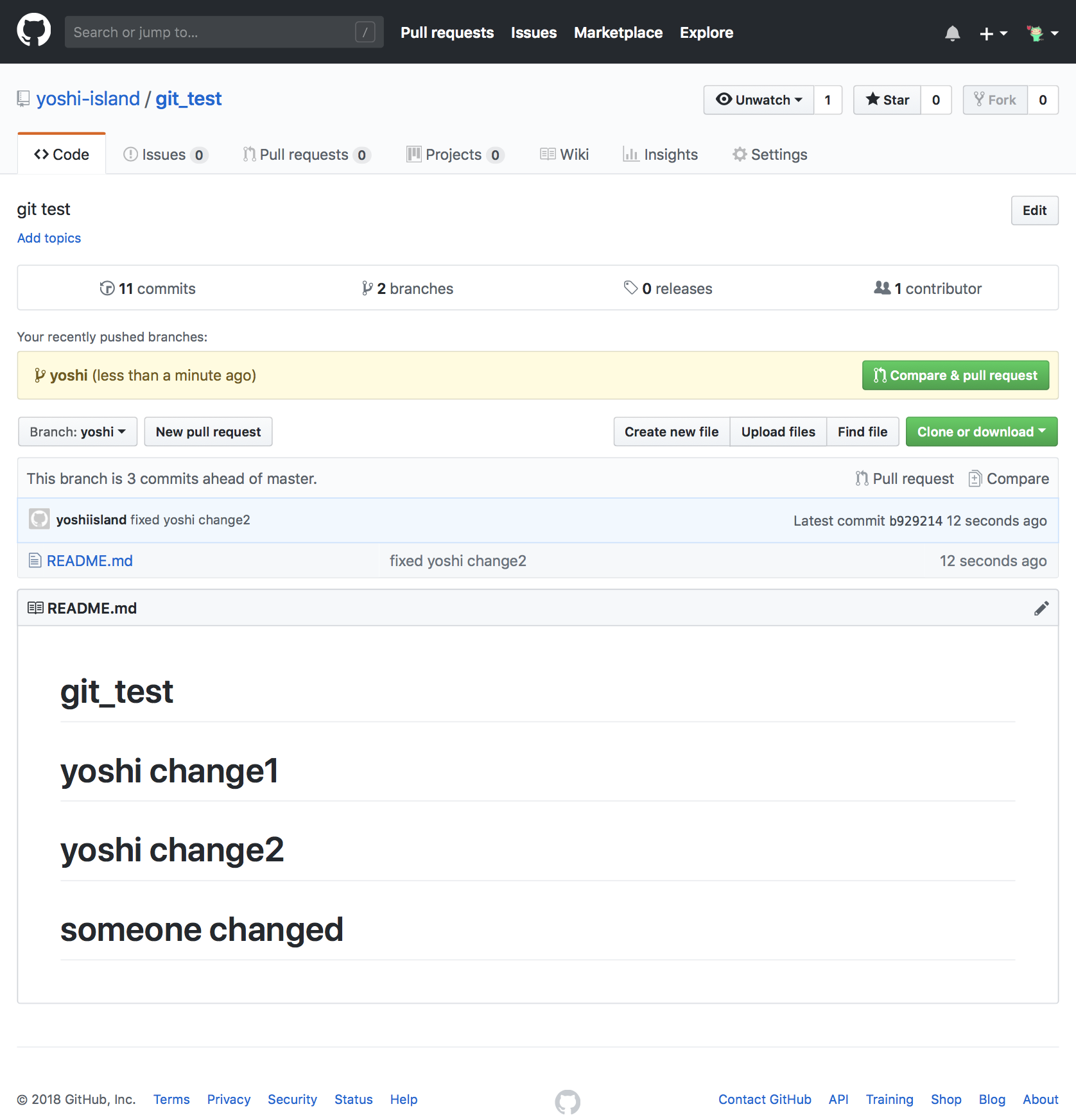Viewport: 1076px width, 1120px height.
Task: View 2 branches
Action: point(407,289)
